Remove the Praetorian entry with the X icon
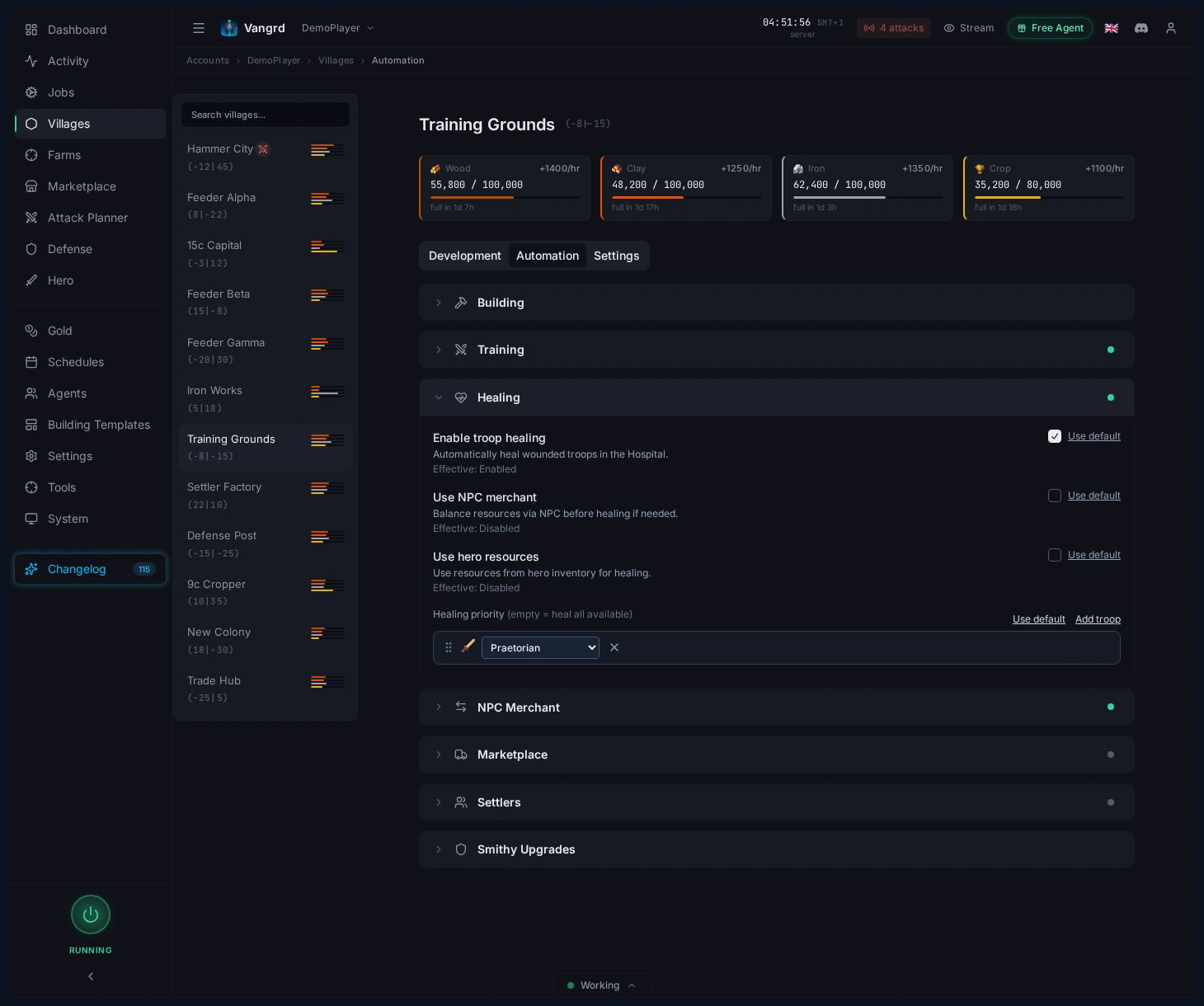1204x1006 pixels. click(614, 647)
